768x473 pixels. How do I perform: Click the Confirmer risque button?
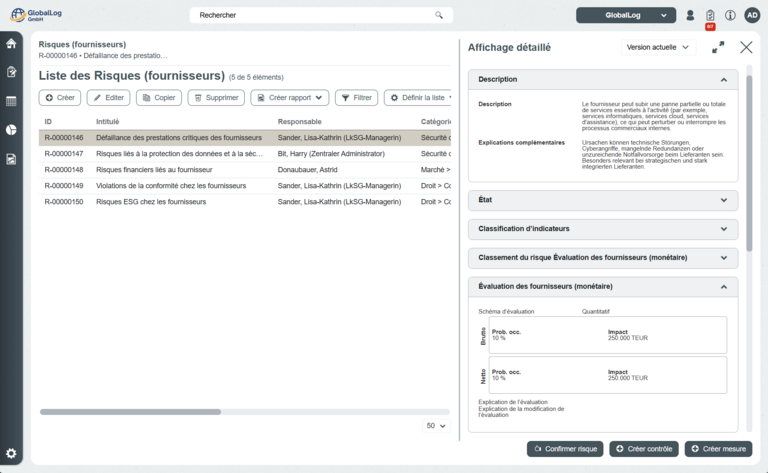[565, 449]
